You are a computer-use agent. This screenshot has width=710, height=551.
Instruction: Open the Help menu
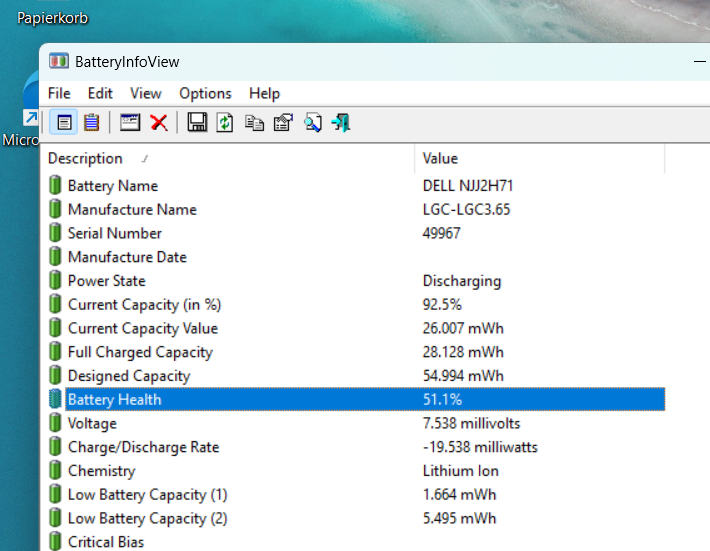[x=264, y=93]
